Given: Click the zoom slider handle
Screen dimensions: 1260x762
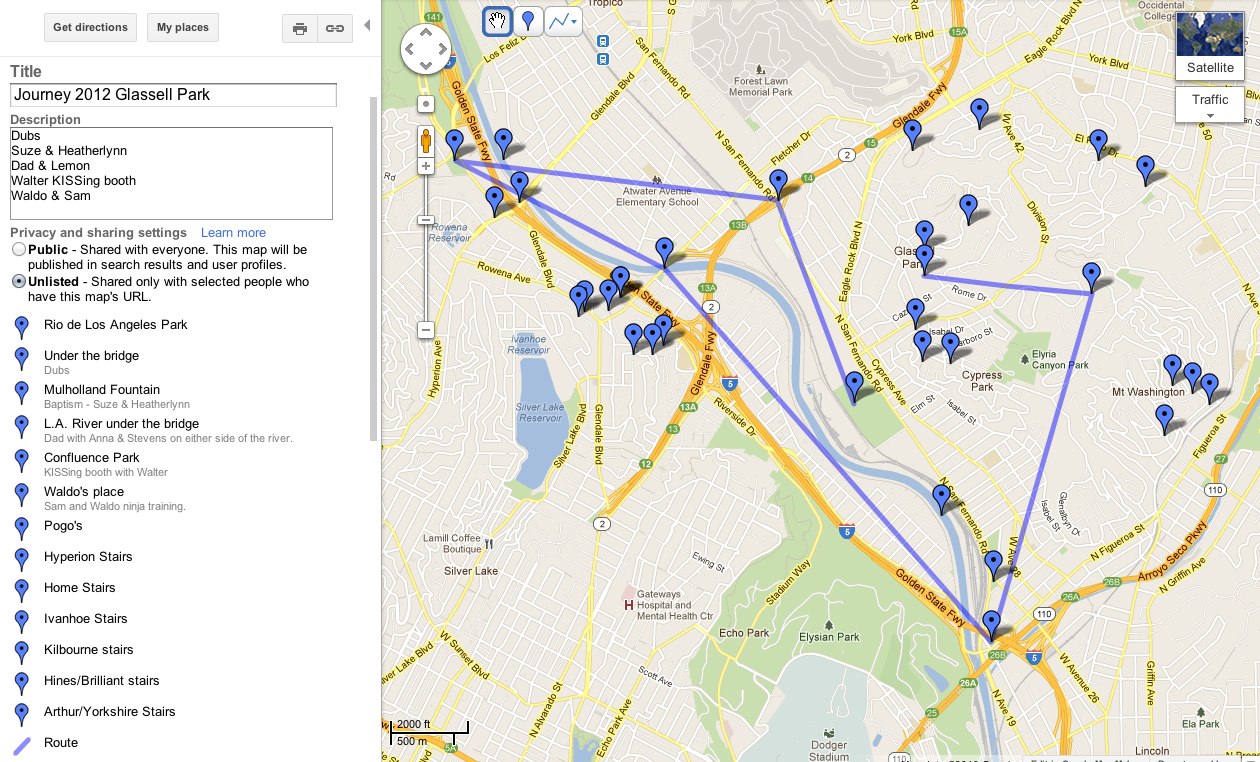Looking at the screenshot, I should [x=426, y=220].
